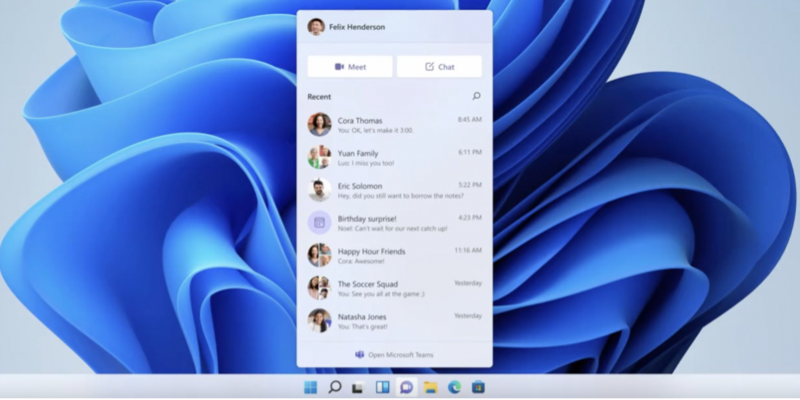Open the Widgets panel from the taskbar
This screenshot has width=800, height=400.
382,387
